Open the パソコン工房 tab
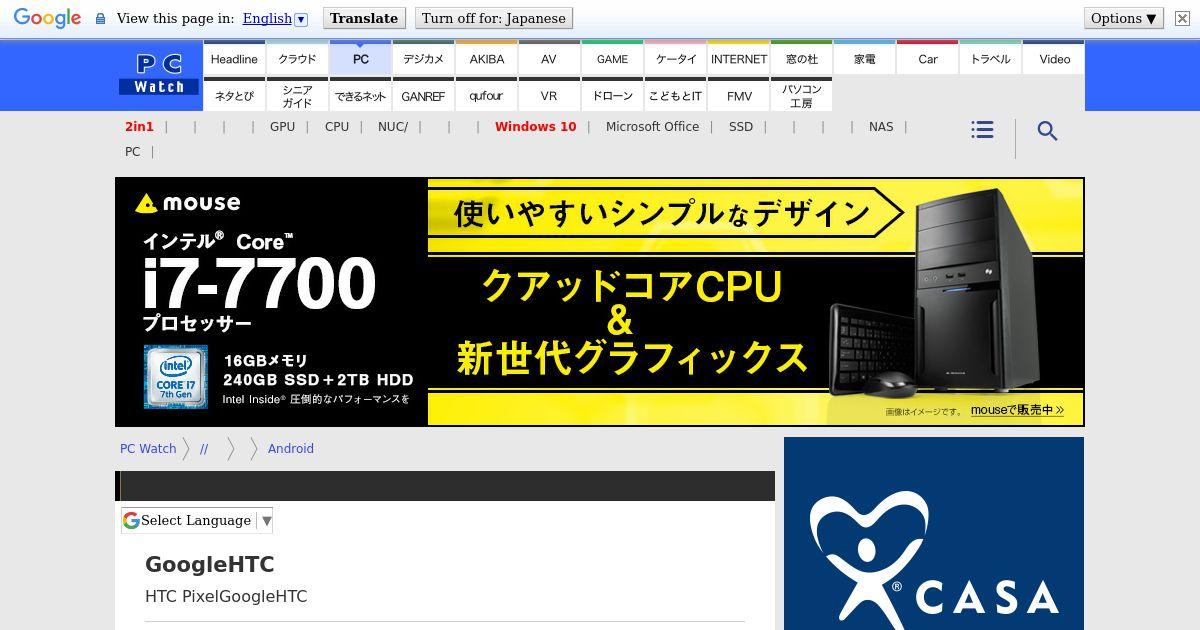This screenshot has height=630, width=1200. pos(801,95)
